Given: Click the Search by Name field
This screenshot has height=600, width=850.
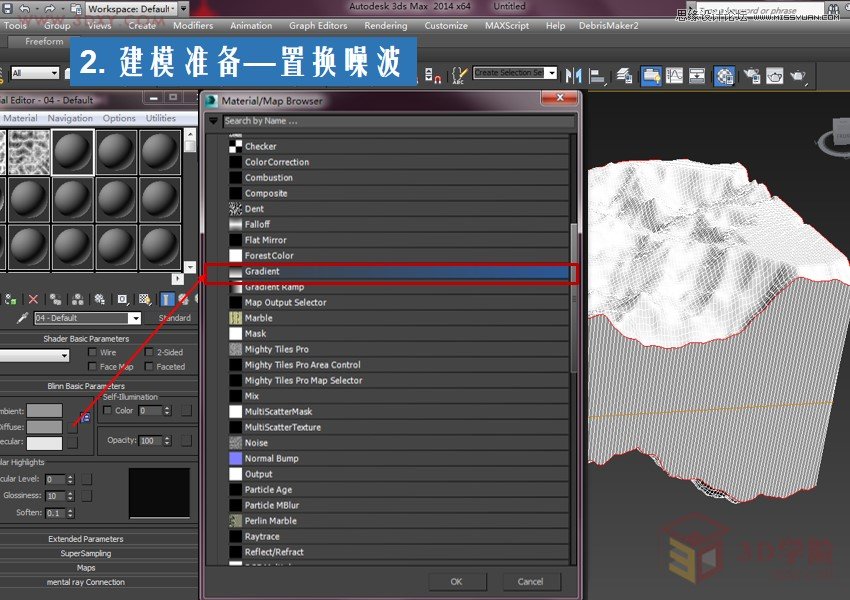Looking at the screenshot, I should pyautogui.click(x=398, y=121).
